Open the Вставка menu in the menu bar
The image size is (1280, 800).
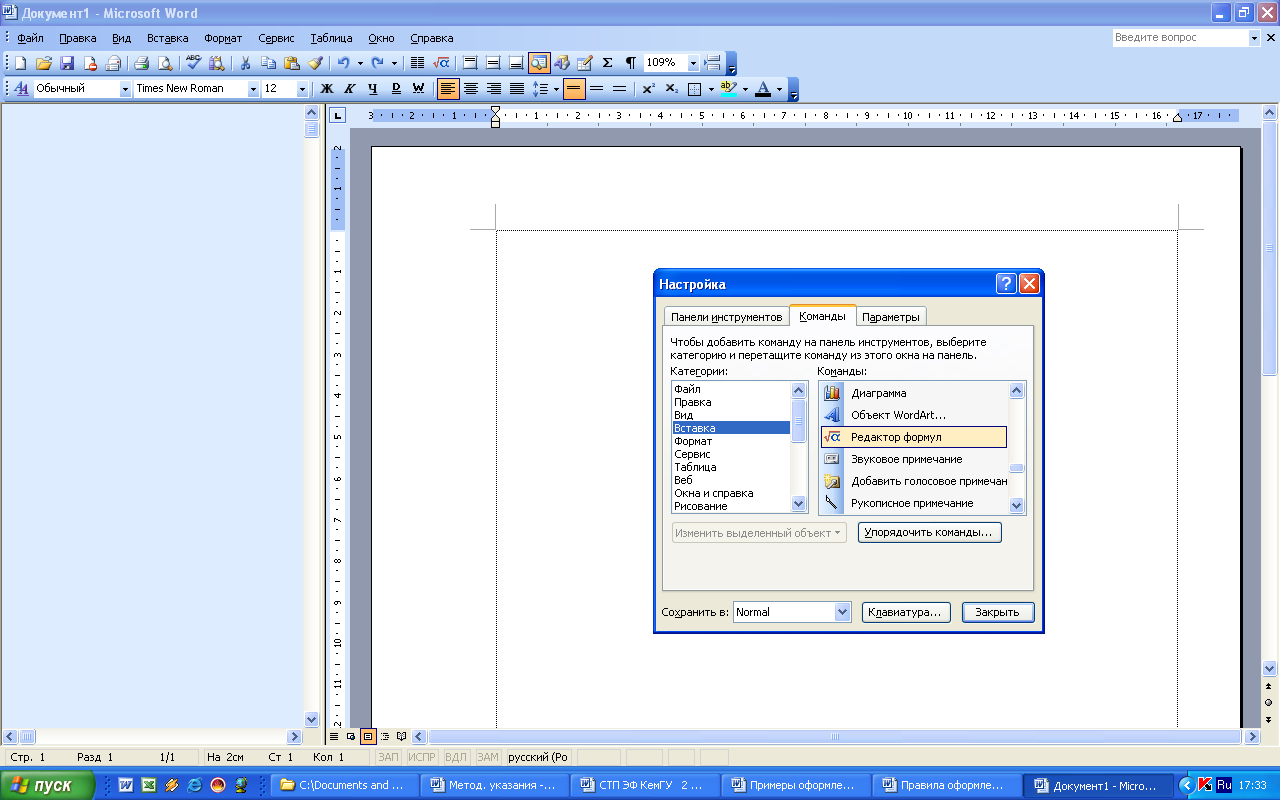pos(167,38)
